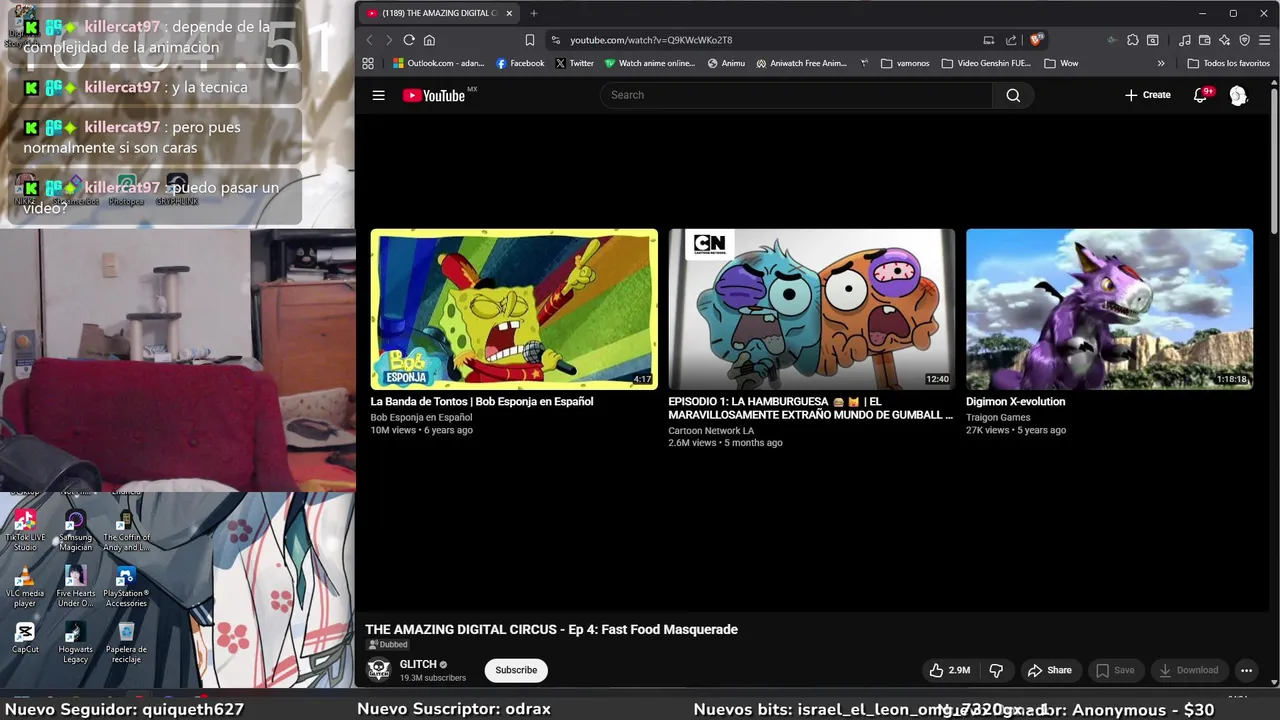Open the Leo AI sparkle icon

tap(1225, 40)
